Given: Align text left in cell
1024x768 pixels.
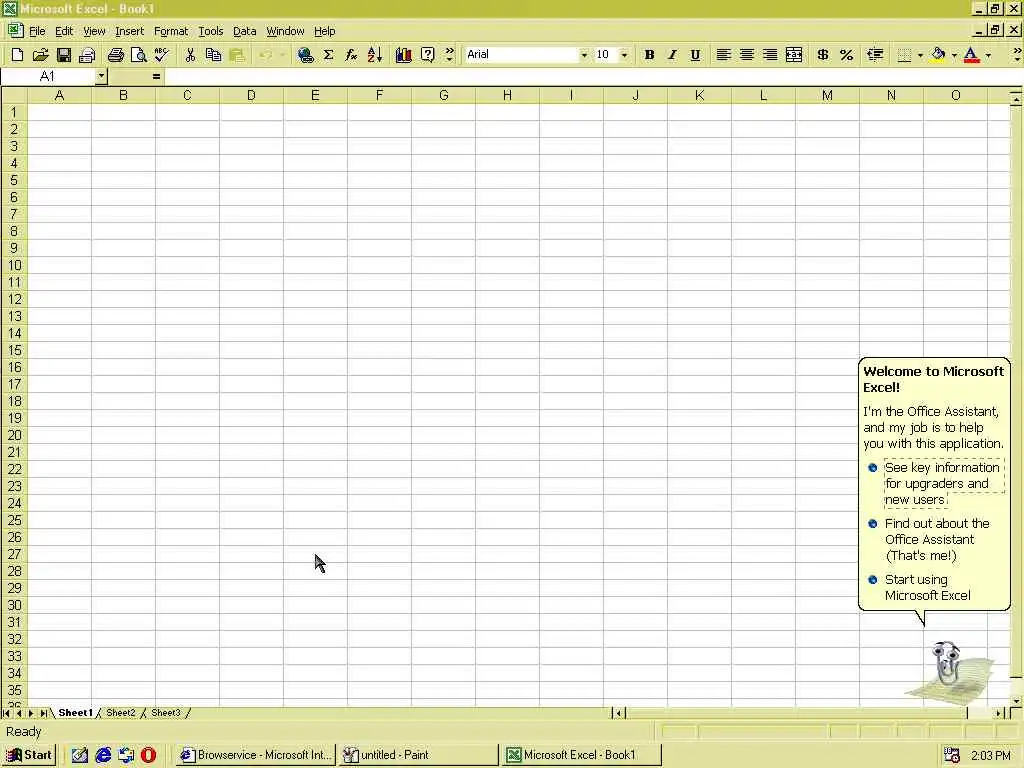Looking at the screenshot, I should coord(723,55).
